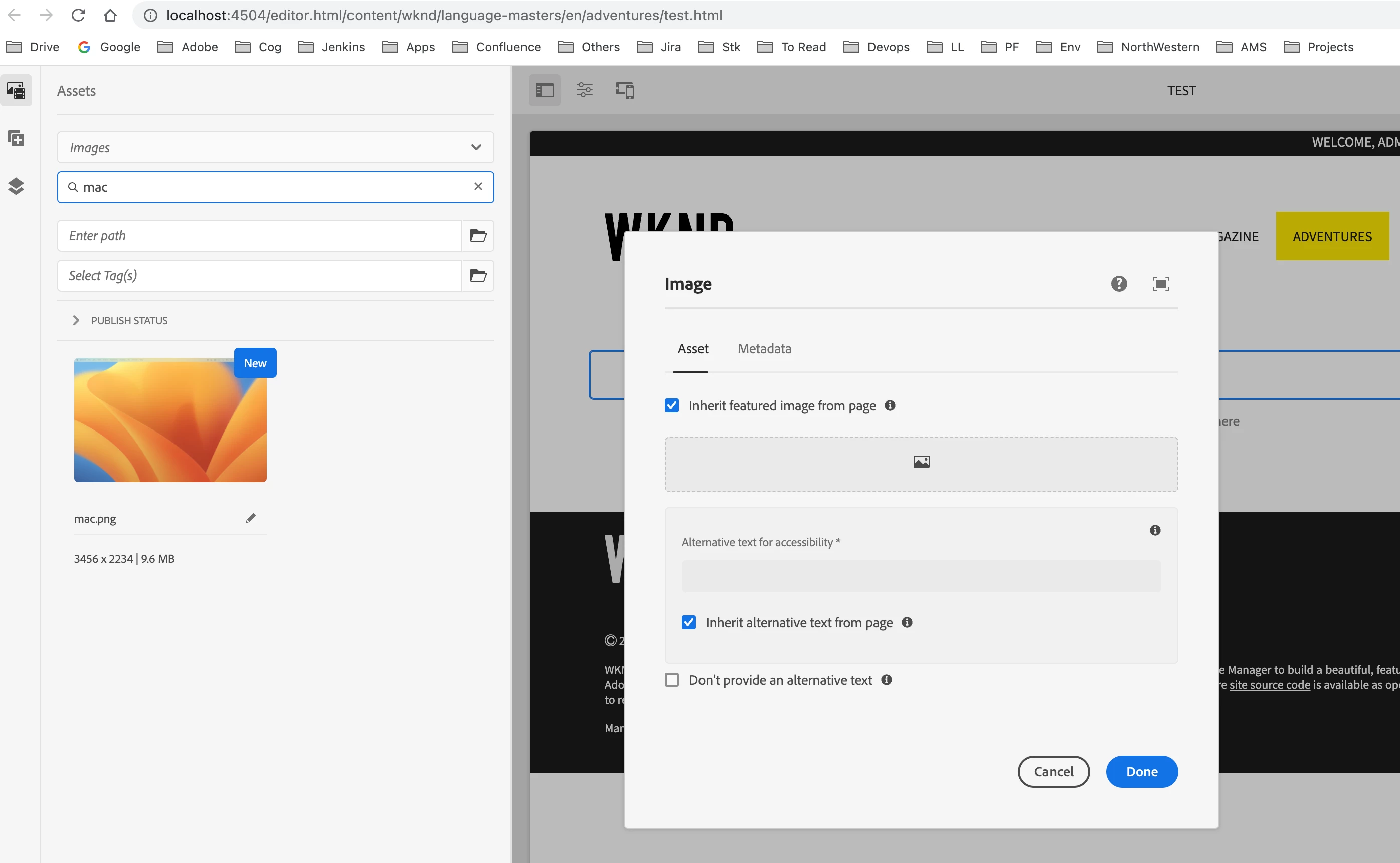Uncheck Inherit alternative text from page
The image size is (1400, 863).
click(689, 623)
